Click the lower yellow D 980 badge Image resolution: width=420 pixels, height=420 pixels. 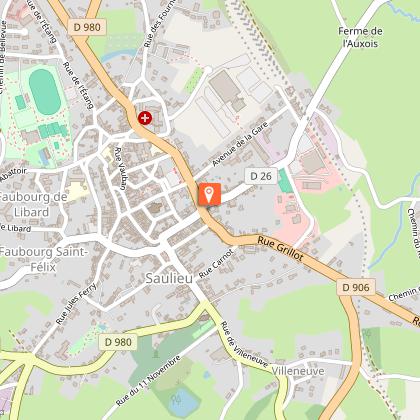(x=118, y=342)
